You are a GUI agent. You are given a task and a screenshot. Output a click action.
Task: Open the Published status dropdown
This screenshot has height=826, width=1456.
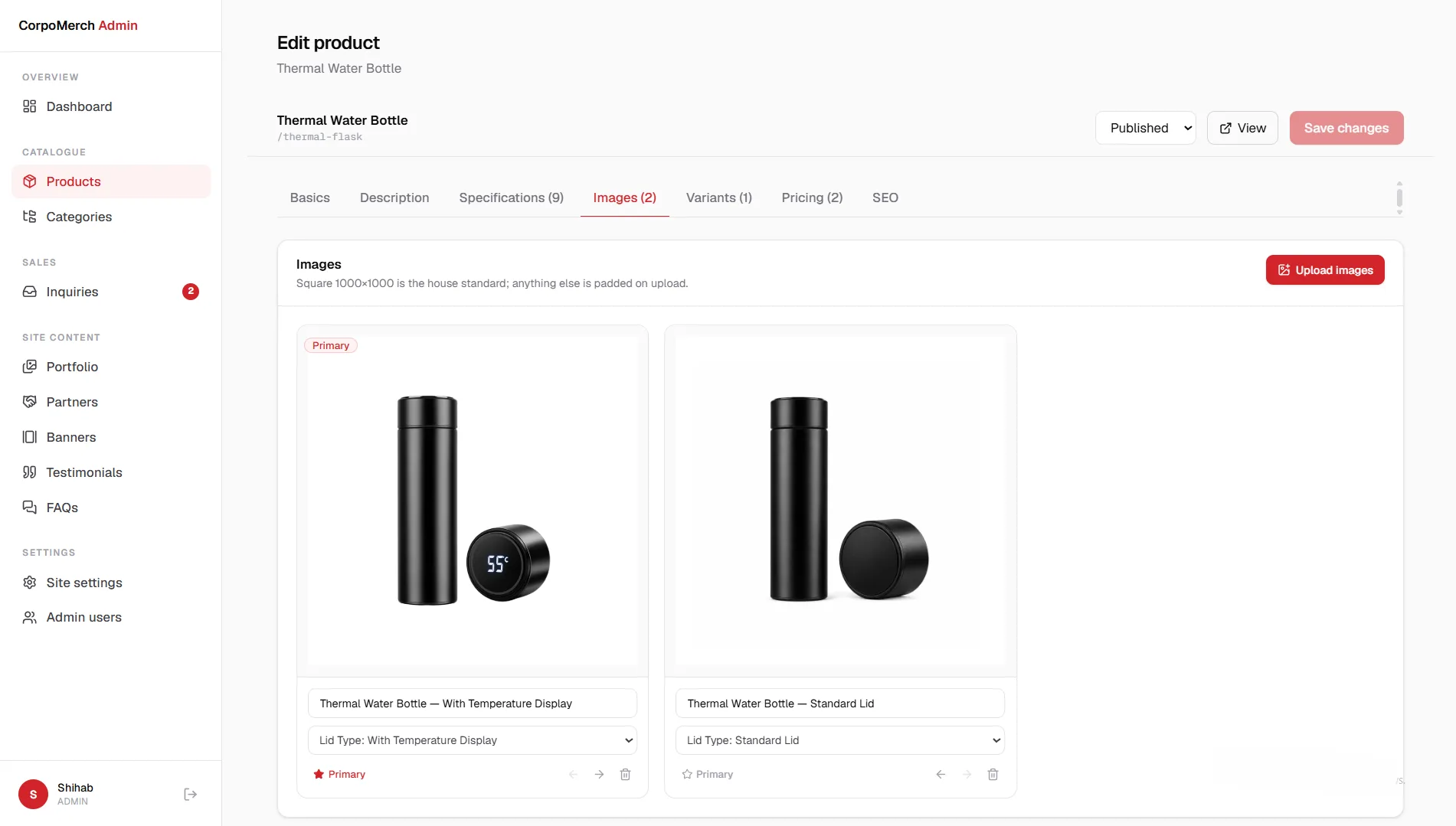pos(1145,128)
